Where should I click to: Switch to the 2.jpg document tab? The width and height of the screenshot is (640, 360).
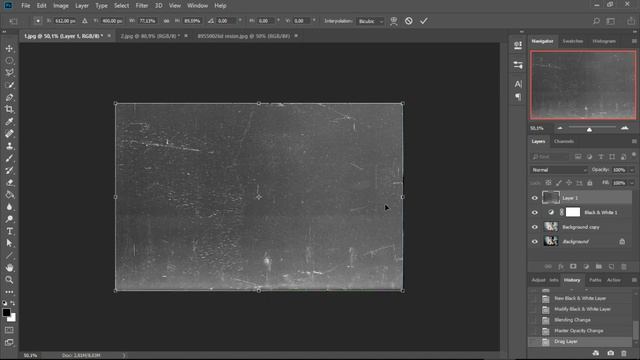tap(149, 36)
